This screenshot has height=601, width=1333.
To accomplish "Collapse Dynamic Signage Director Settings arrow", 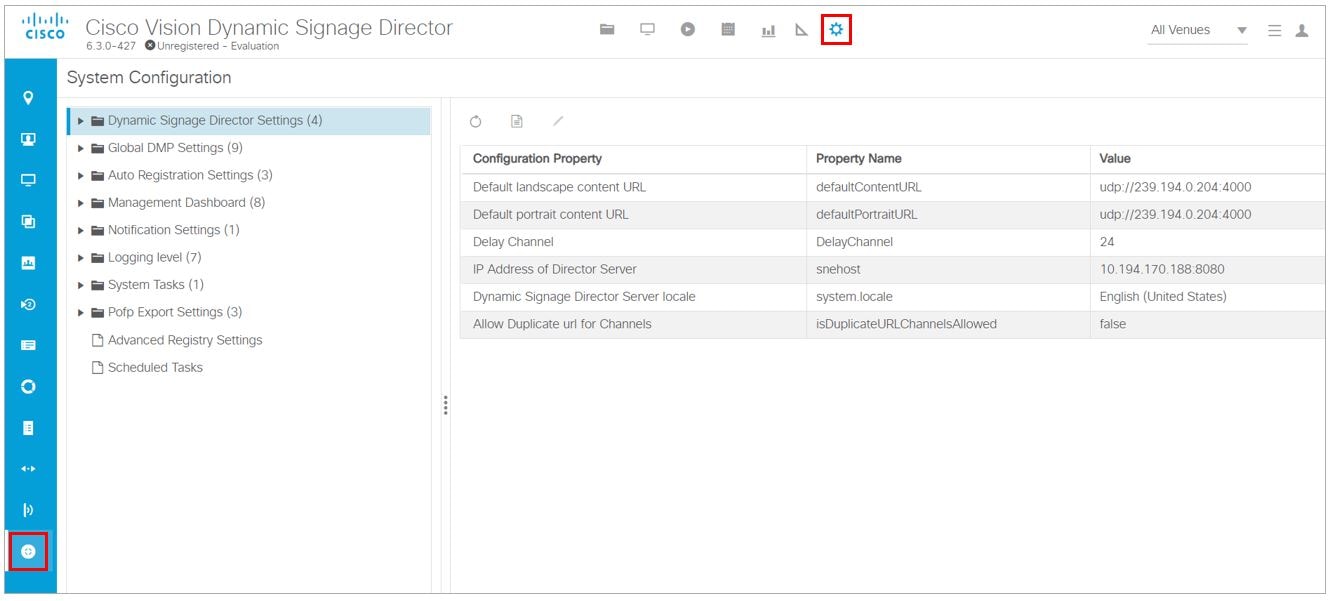I will click(x=81, y=121).
